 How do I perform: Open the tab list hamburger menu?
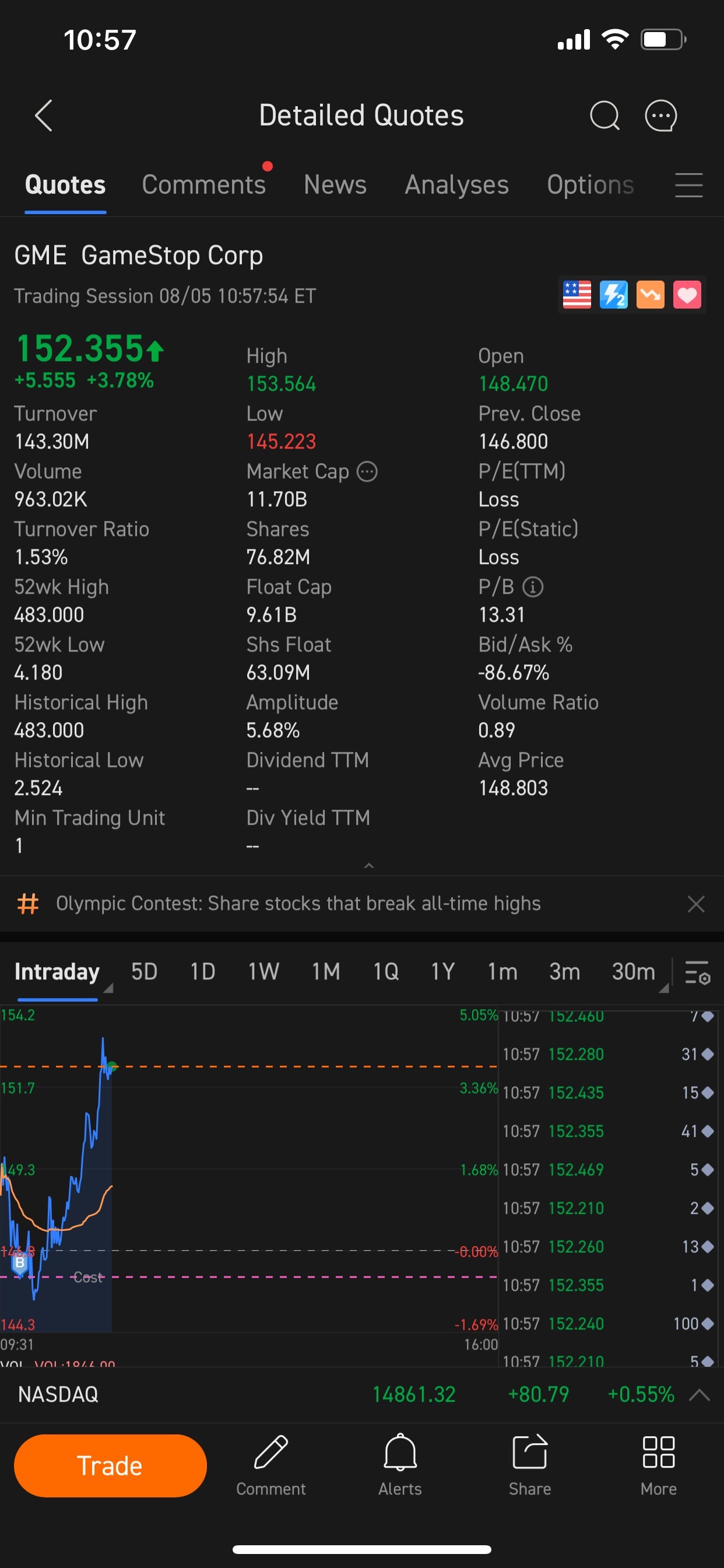(688, 185)
